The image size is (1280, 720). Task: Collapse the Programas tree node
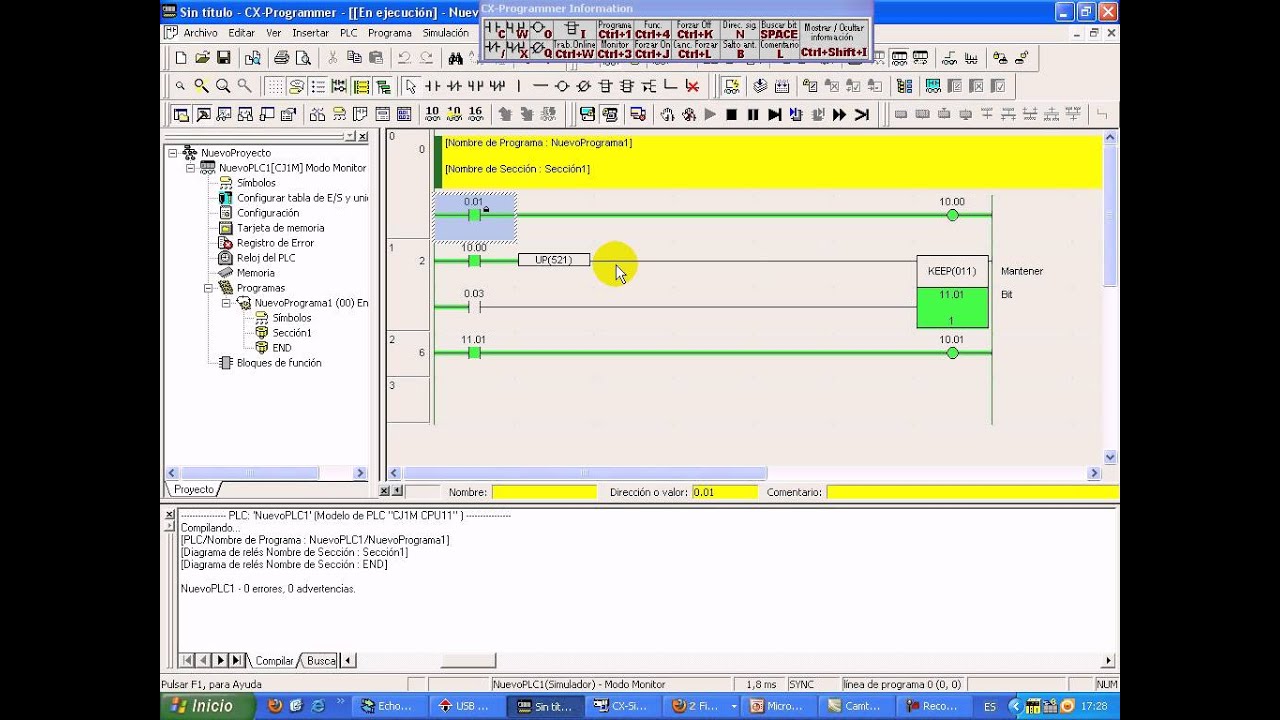tap(209, 288)
